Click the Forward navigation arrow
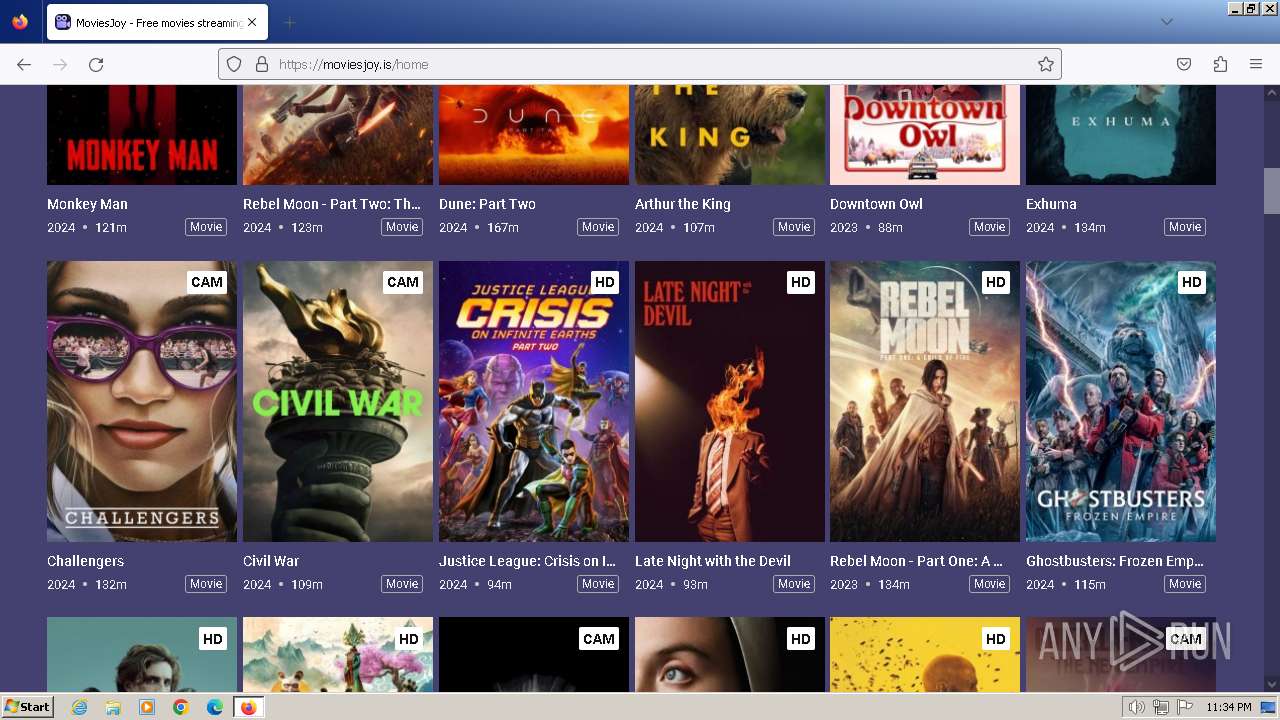1280x720 pixels. tap(60, 64)
